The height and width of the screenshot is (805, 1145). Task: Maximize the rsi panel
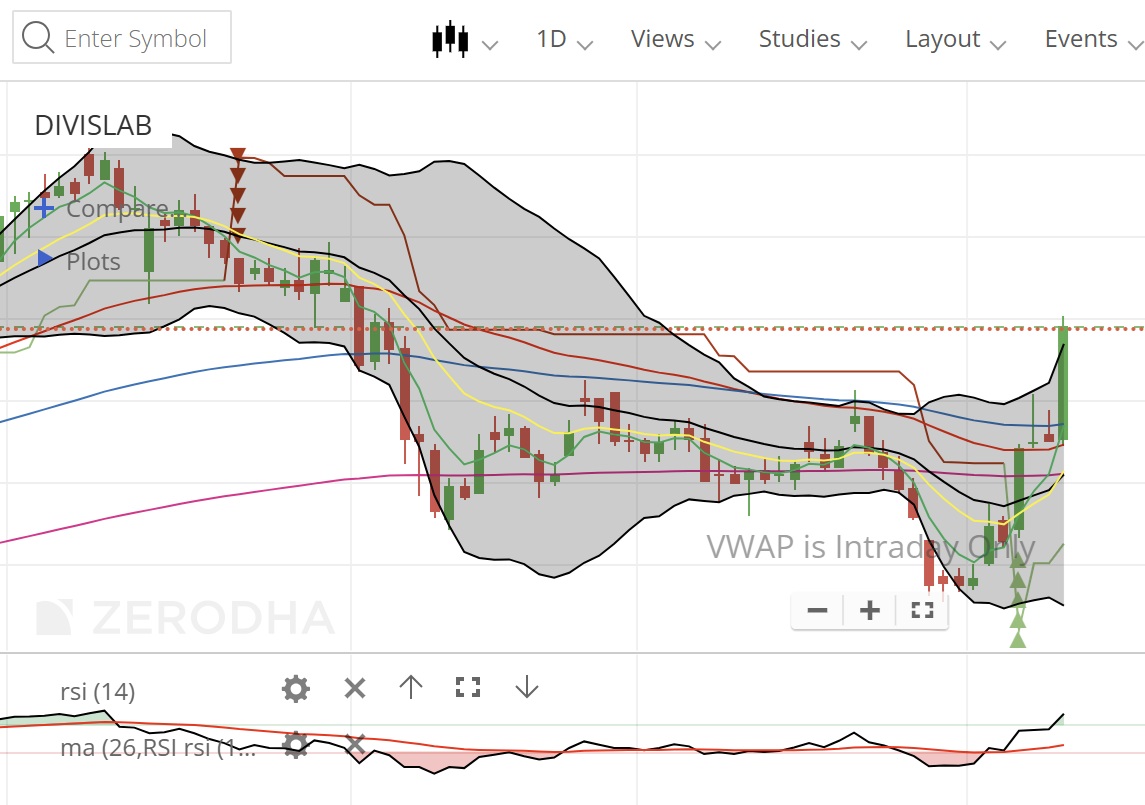pyautogui.click(x=468, y=687)
